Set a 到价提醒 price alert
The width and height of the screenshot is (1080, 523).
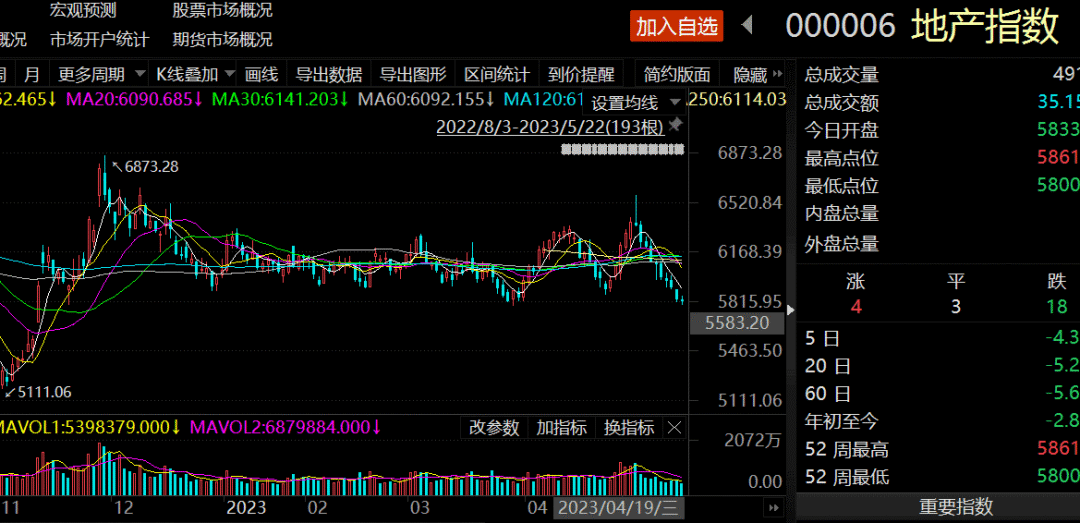(581, 74)
